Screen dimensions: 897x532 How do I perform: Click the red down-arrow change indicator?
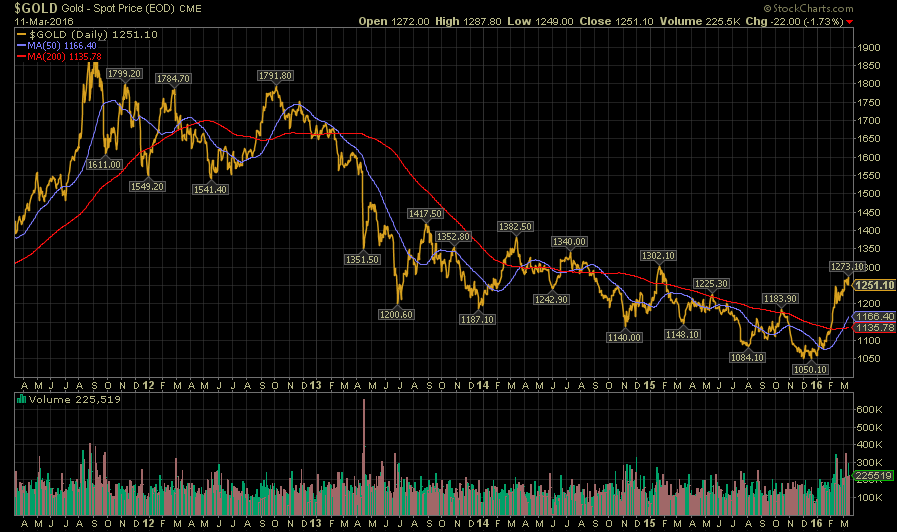pos(850,22)
